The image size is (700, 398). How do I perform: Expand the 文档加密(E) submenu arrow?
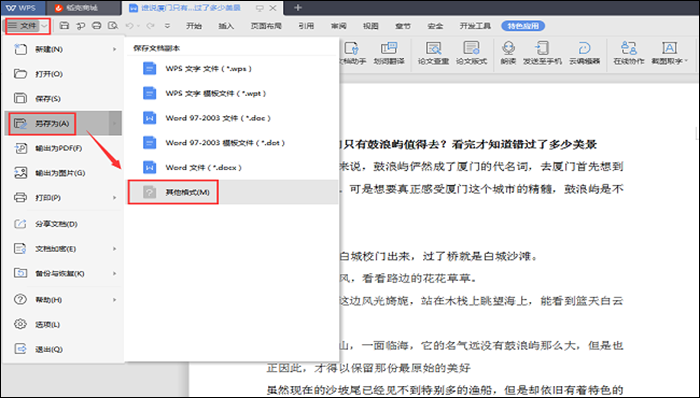[115, 249]
